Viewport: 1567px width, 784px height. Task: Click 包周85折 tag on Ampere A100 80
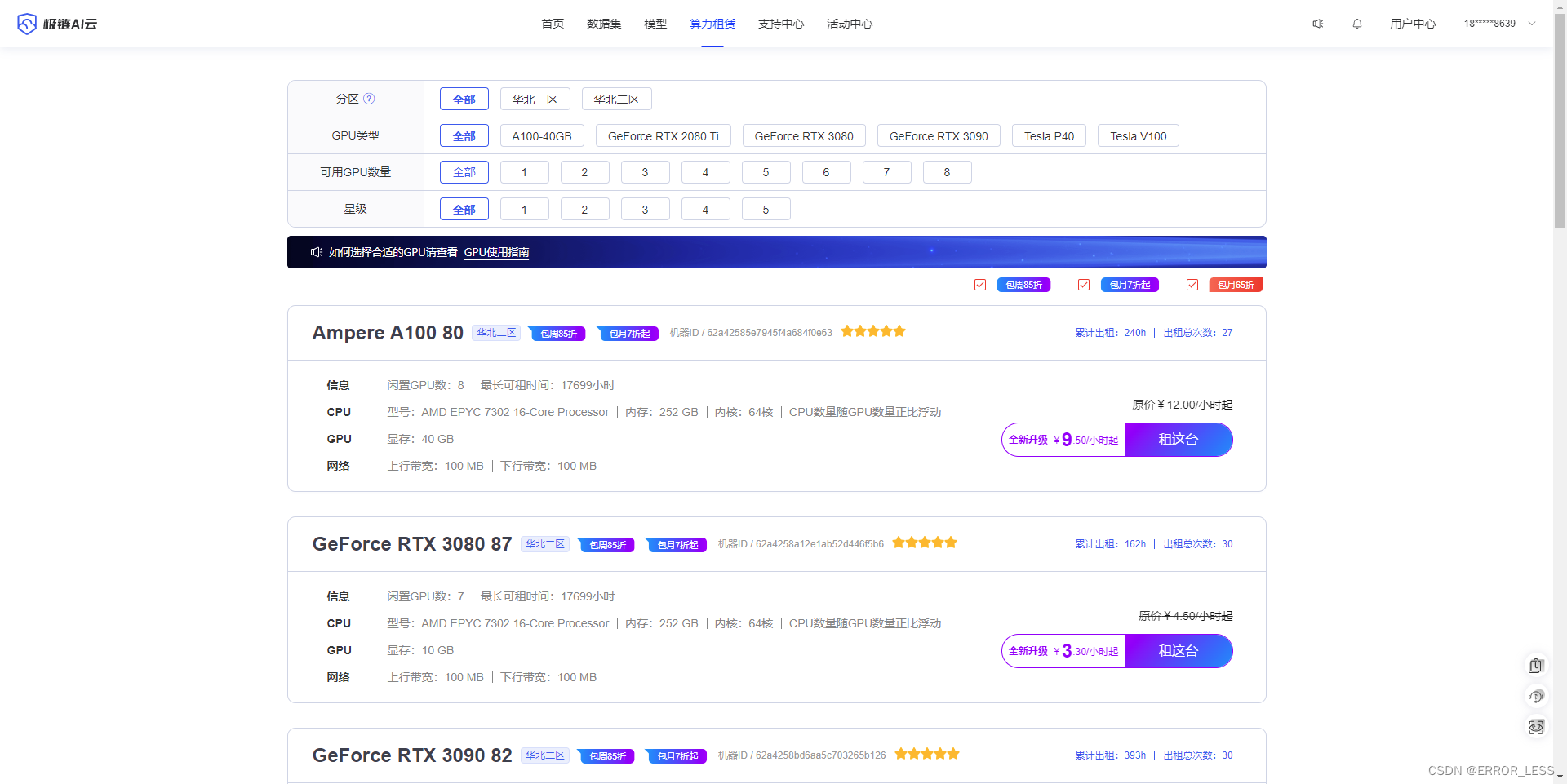click(x=557, y=333)
